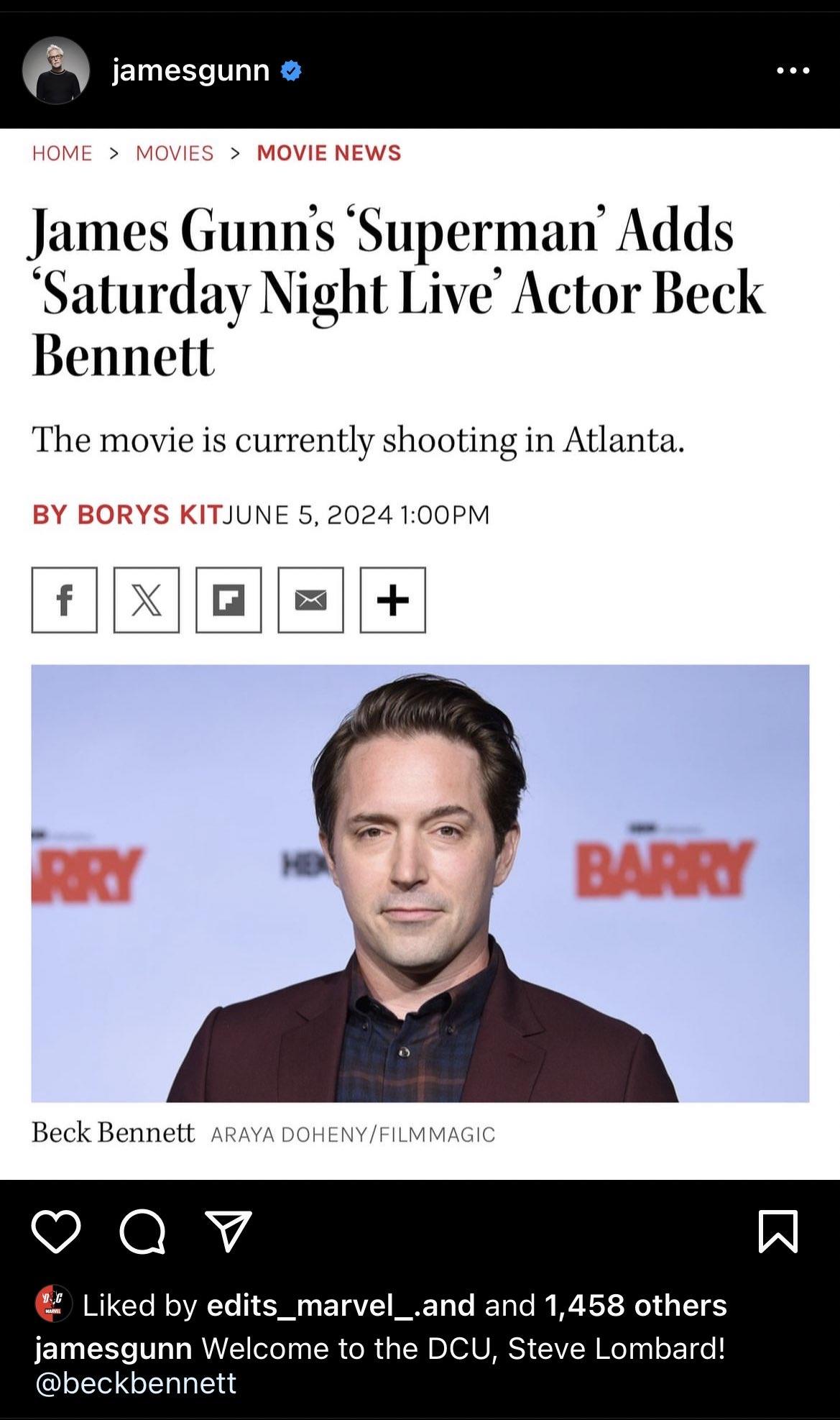Open comments with speech bubble icon

coord(142,1232)
